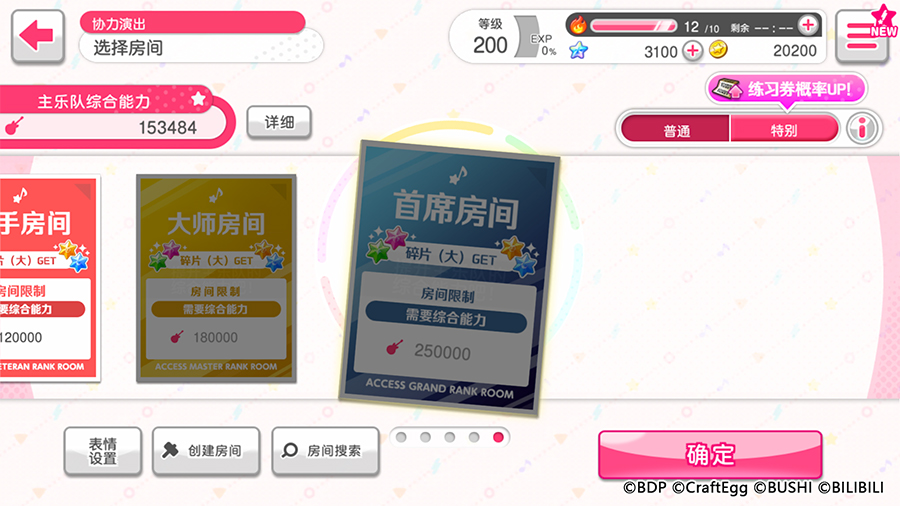
Task: Open 房间搜索 room search
Action: pos(325,451)
